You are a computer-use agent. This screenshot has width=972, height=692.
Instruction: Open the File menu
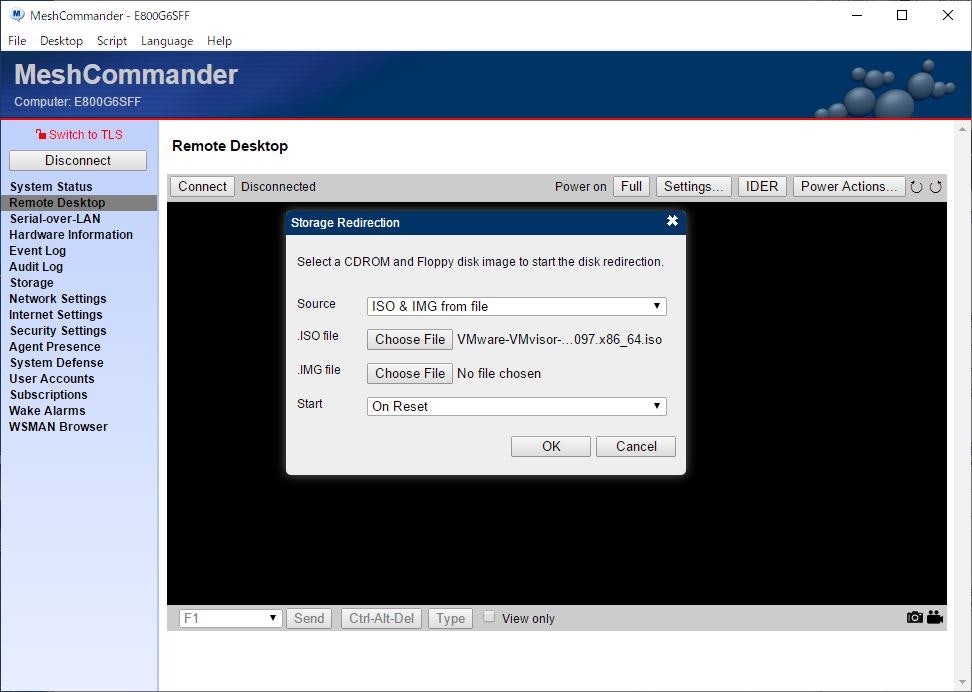click(17, 41)
